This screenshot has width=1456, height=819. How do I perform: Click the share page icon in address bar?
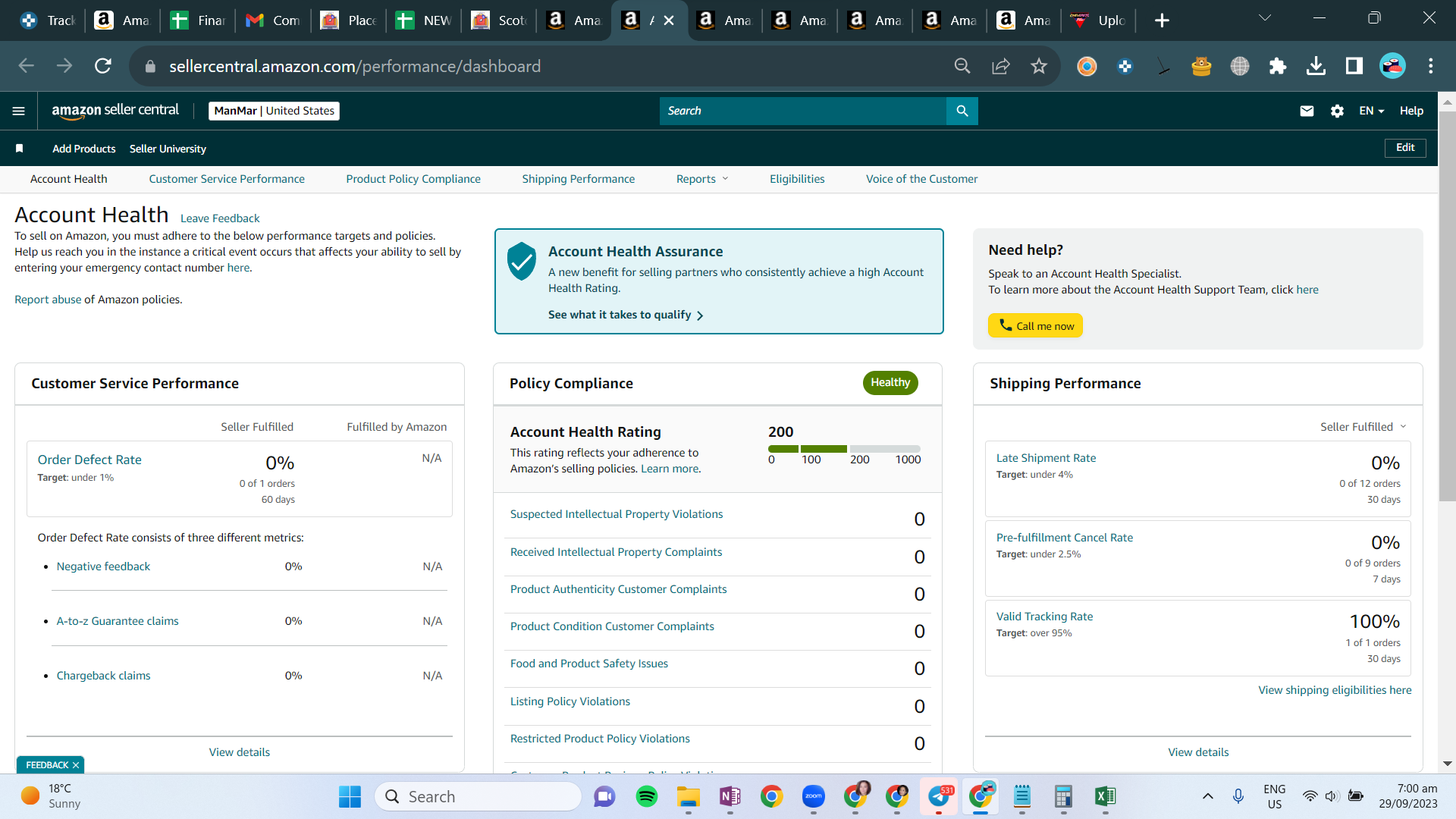[1001, 66]
